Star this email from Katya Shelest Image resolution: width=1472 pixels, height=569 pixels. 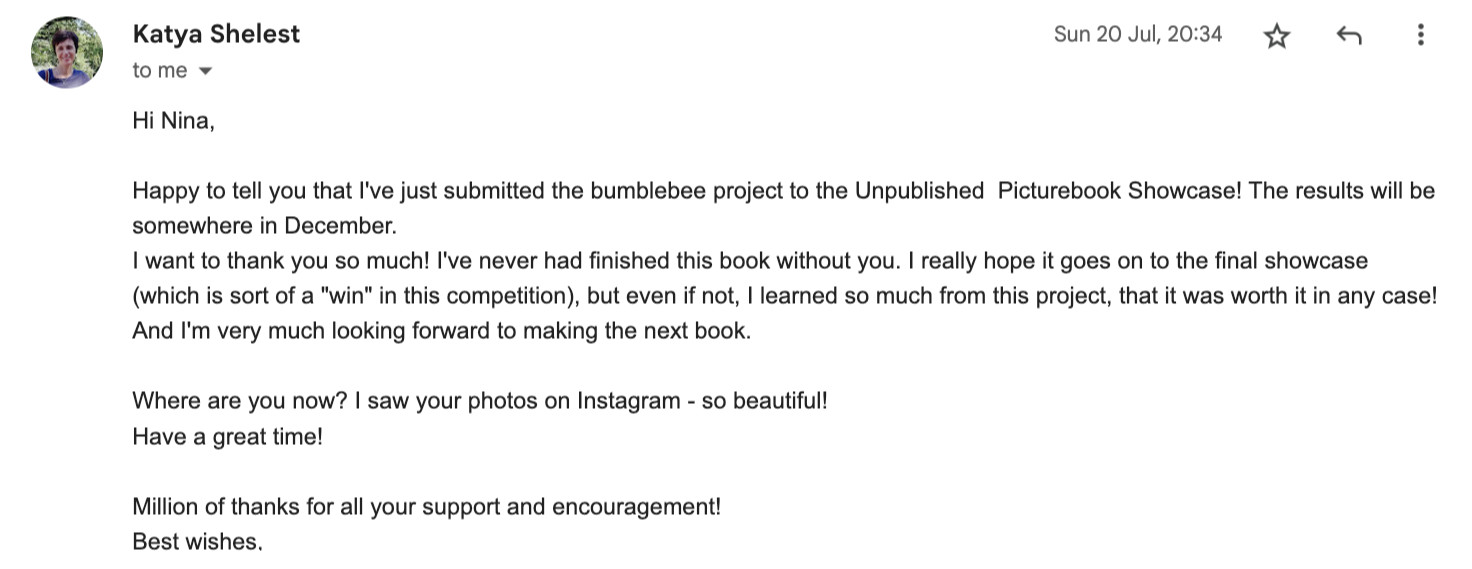(1277, 37)
